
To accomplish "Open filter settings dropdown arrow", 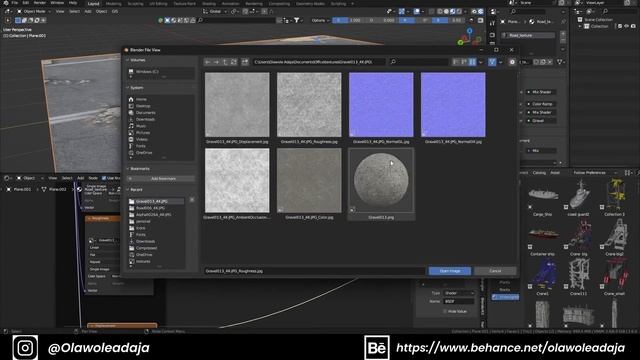I will click(x=500, y=62).
